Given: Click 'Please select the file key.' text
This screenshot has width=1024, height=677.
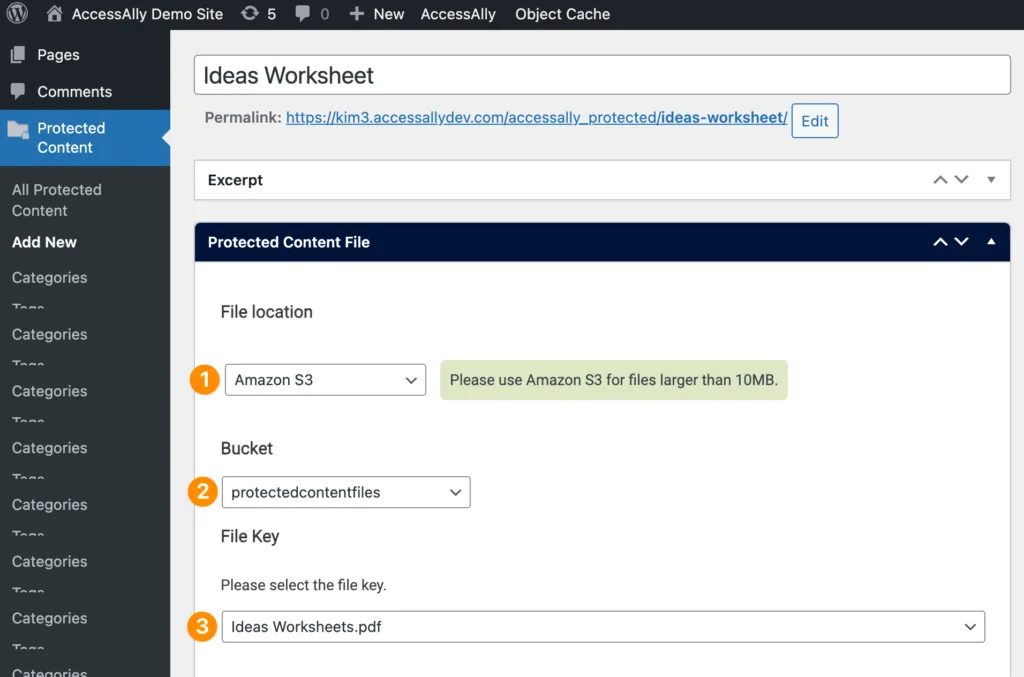Looking at the screenshot, I should click(304, 585).
